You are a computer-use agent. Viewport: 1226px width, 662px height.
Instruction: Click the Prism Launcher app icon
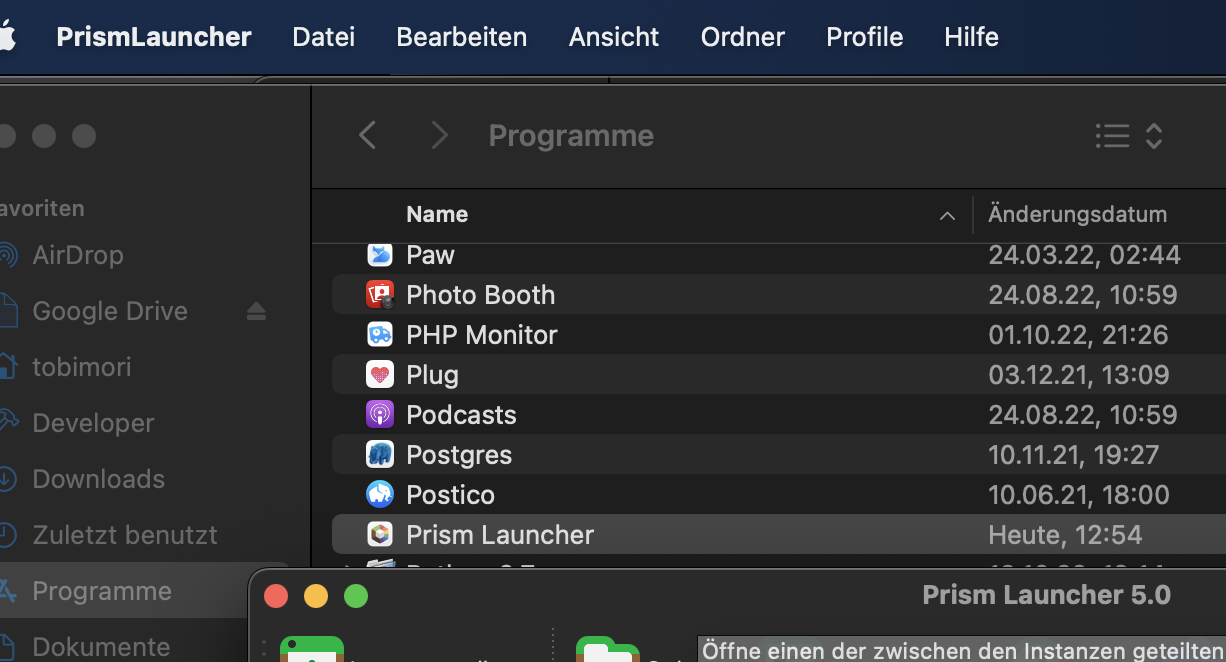tap(380, 534)
